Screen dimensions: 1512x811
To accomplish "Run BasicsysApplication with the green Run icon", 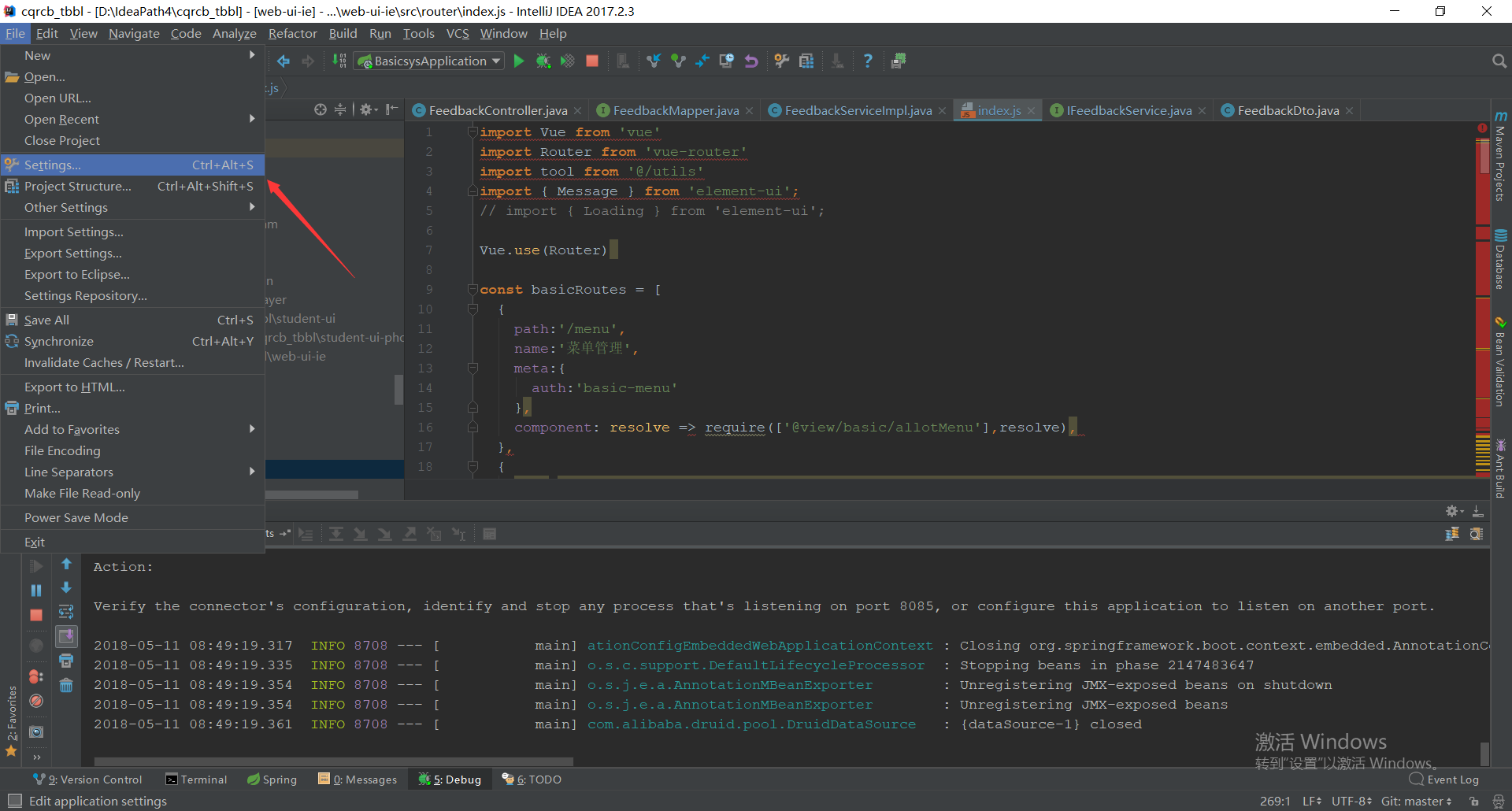I will pos(519,61).
